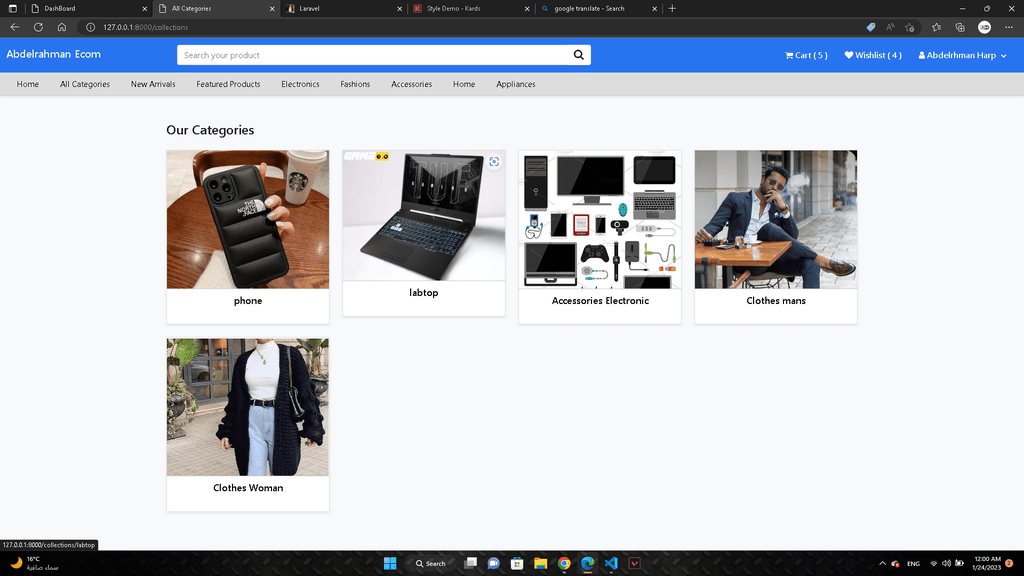Add this page to favorites star icon
The width and height of the screenshot is (1024, 576).
[x=910, y=27]
